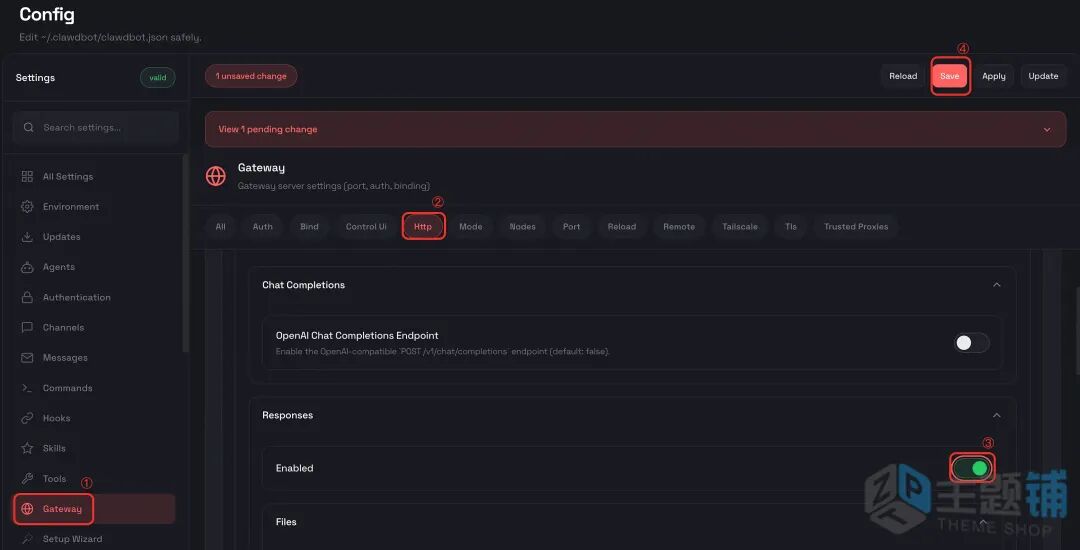Click the Search settings input field
1080x550 pixels.
click(96, 128)
